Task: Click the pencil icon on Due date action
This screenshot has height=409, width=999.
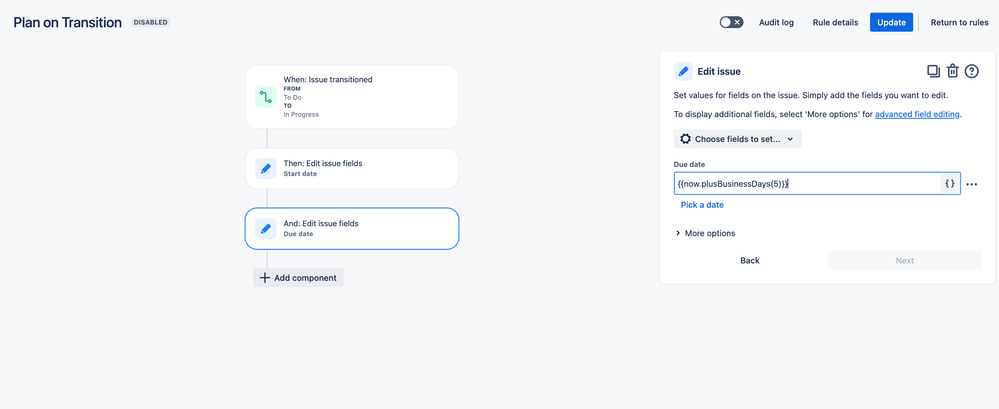Action: (x=266, y=228)
